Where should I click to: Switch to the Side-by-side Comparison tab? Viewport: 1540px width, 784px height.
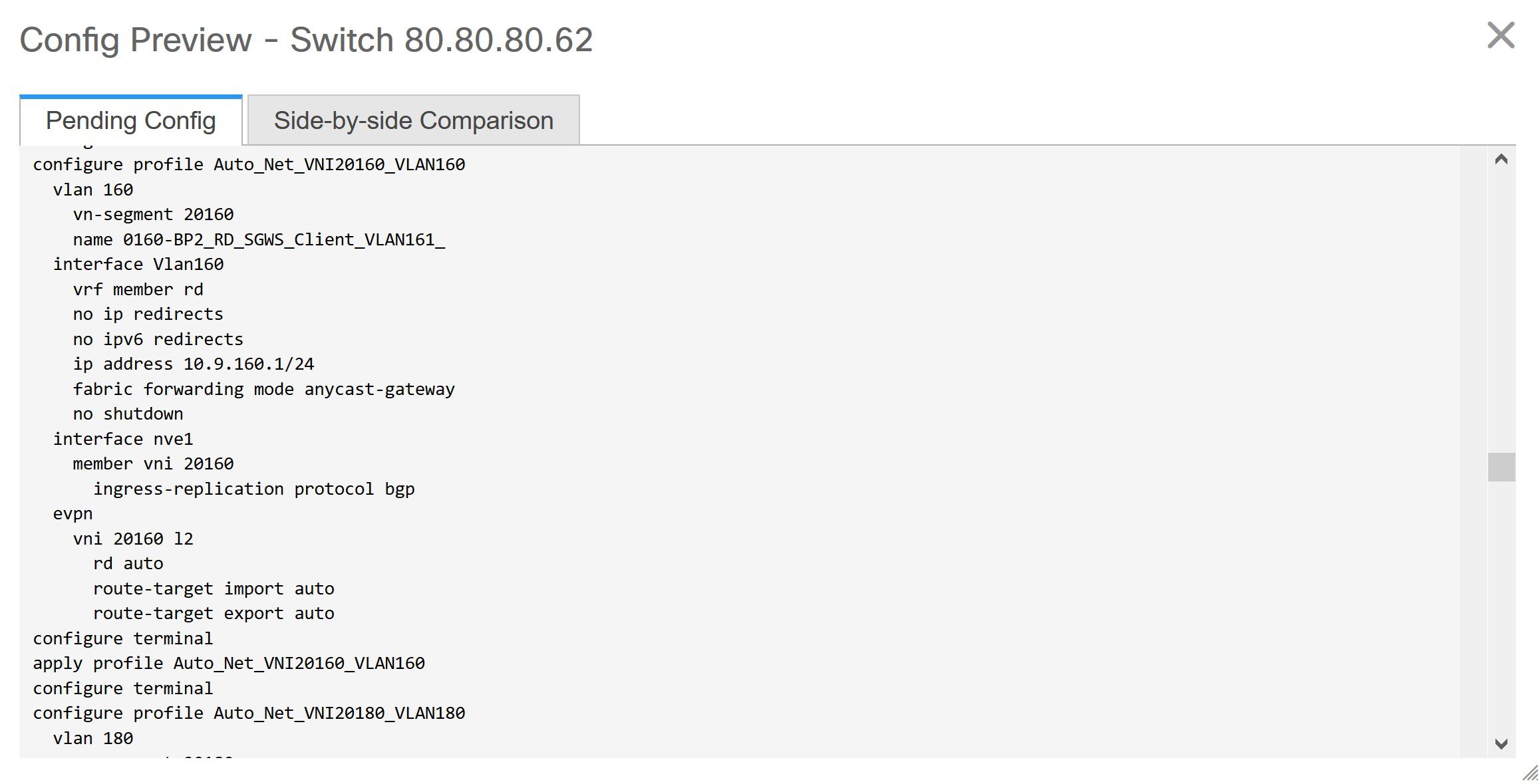pyautogui.click(x=413, y=120)
